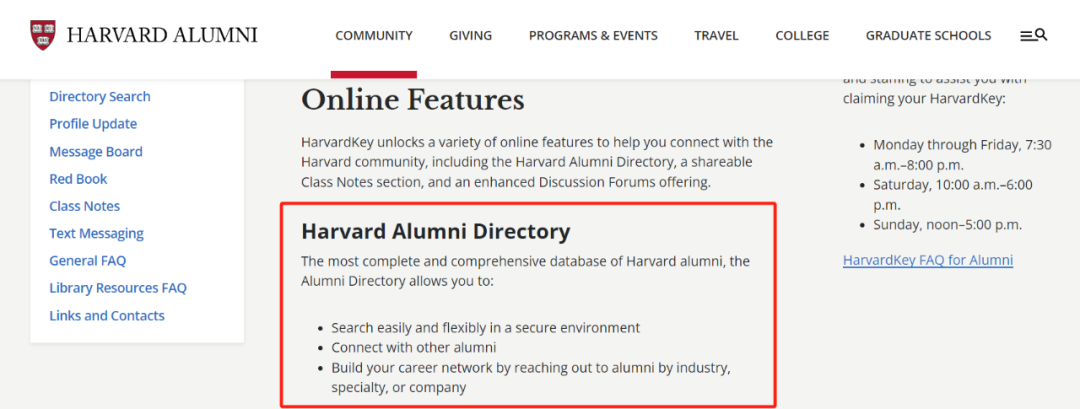Open the College navigation item
1080x409 pixels.
[802, 36]
